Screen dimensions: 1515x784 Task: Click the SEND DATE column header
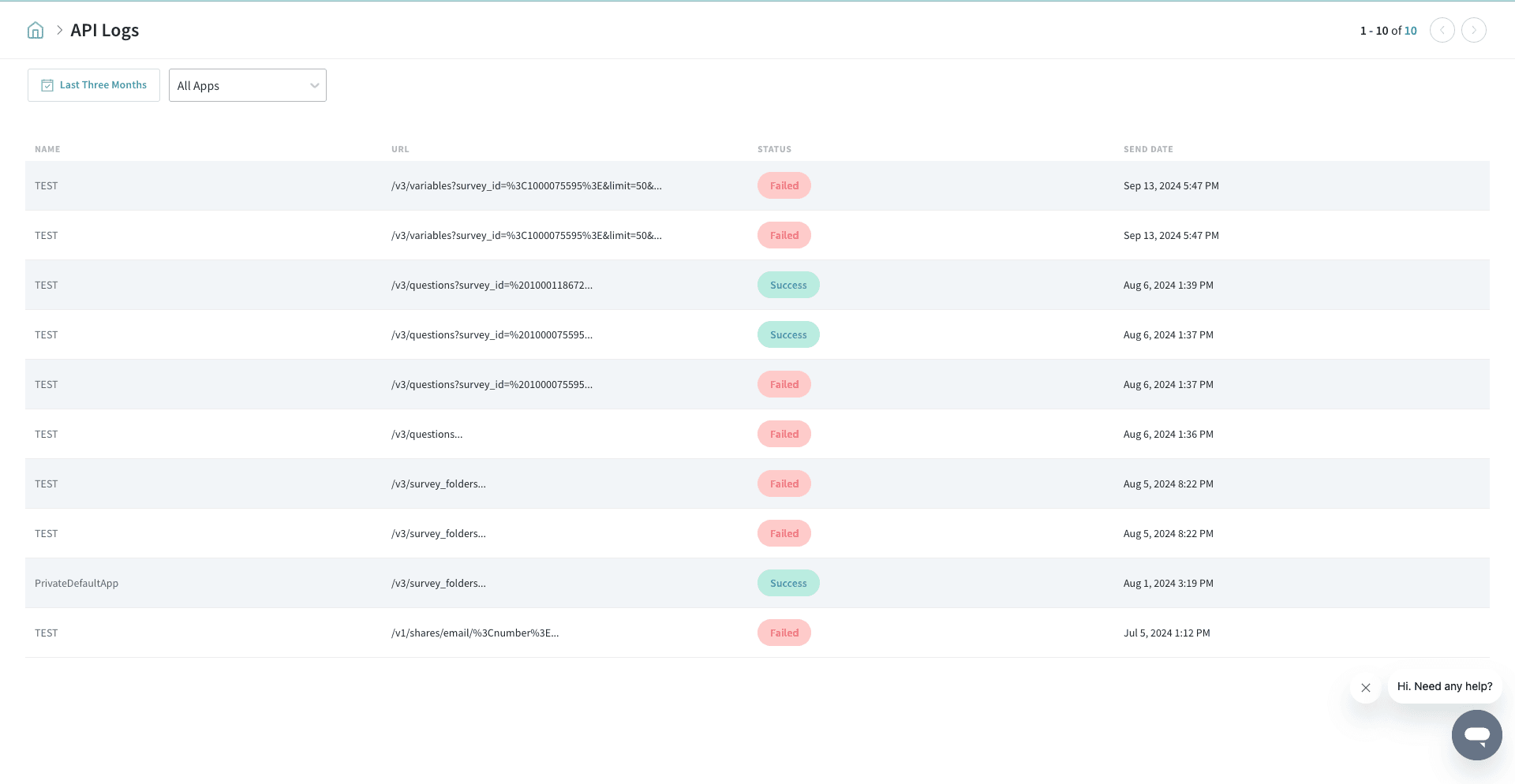(x=1148, y=149)
